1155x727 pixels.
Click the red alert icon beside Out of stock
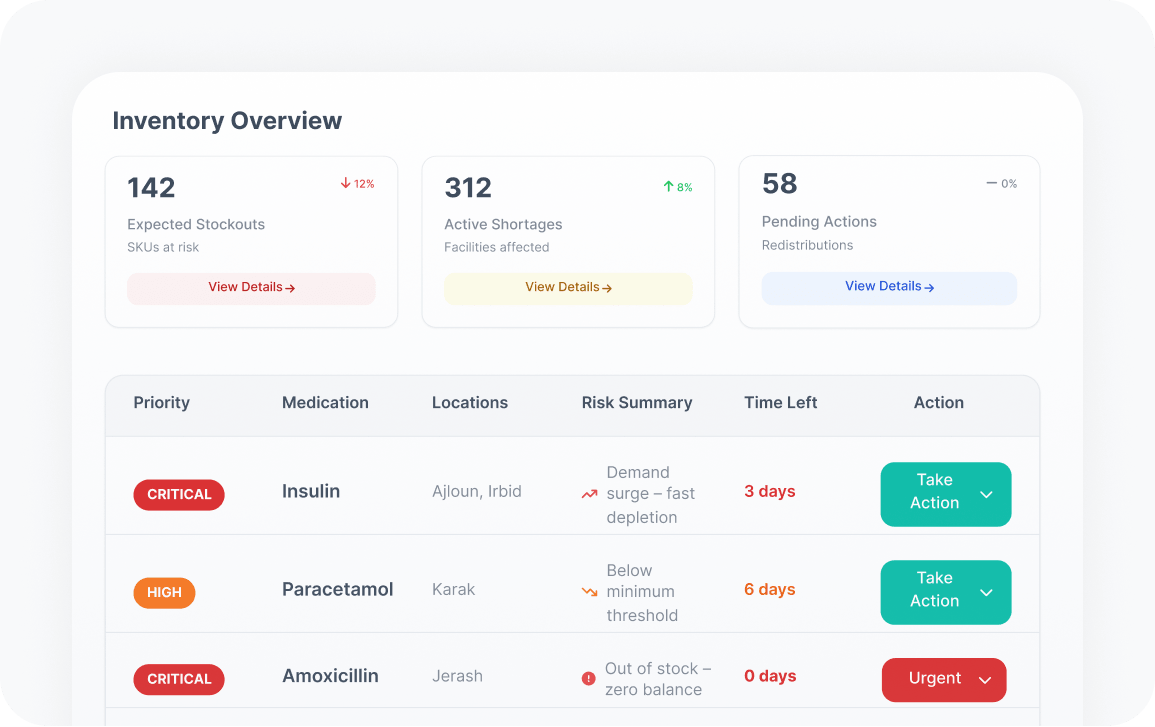click(588, 679)
